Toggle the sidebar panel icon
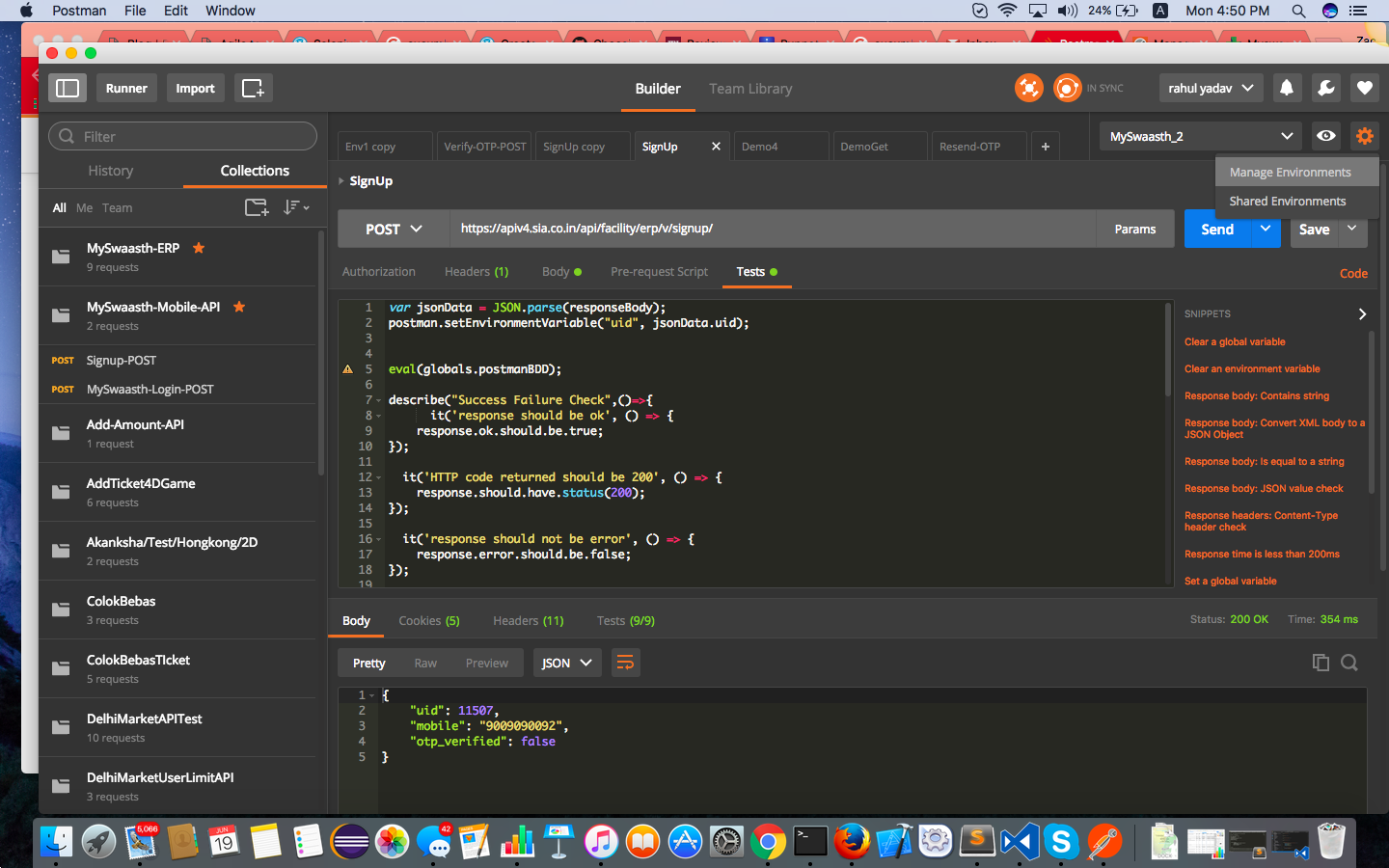 point(68,88)
